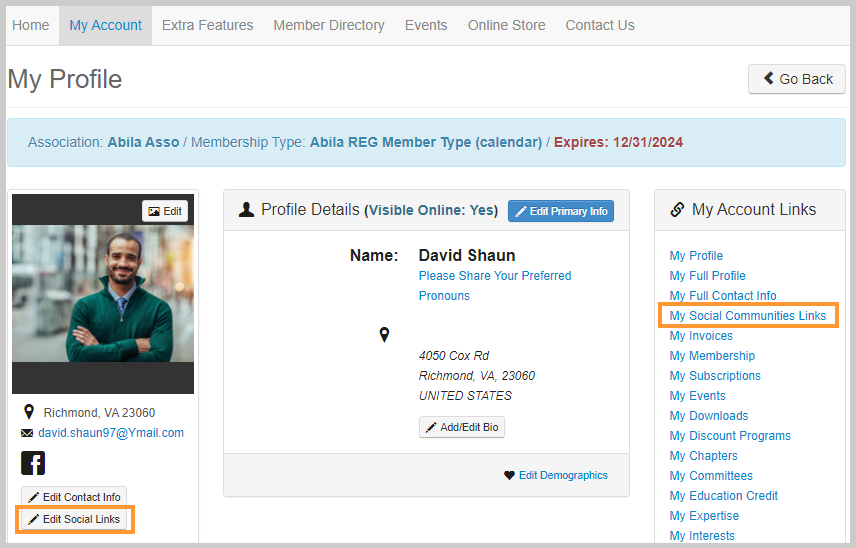Switch to the Member Directory tab
This screenshot has width=856, height=548.
click(329, 26)
